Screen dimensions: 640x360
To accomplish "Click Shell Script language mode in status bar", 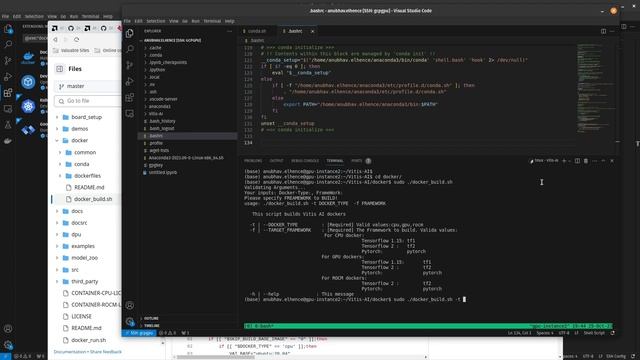I will click(594, 333).
